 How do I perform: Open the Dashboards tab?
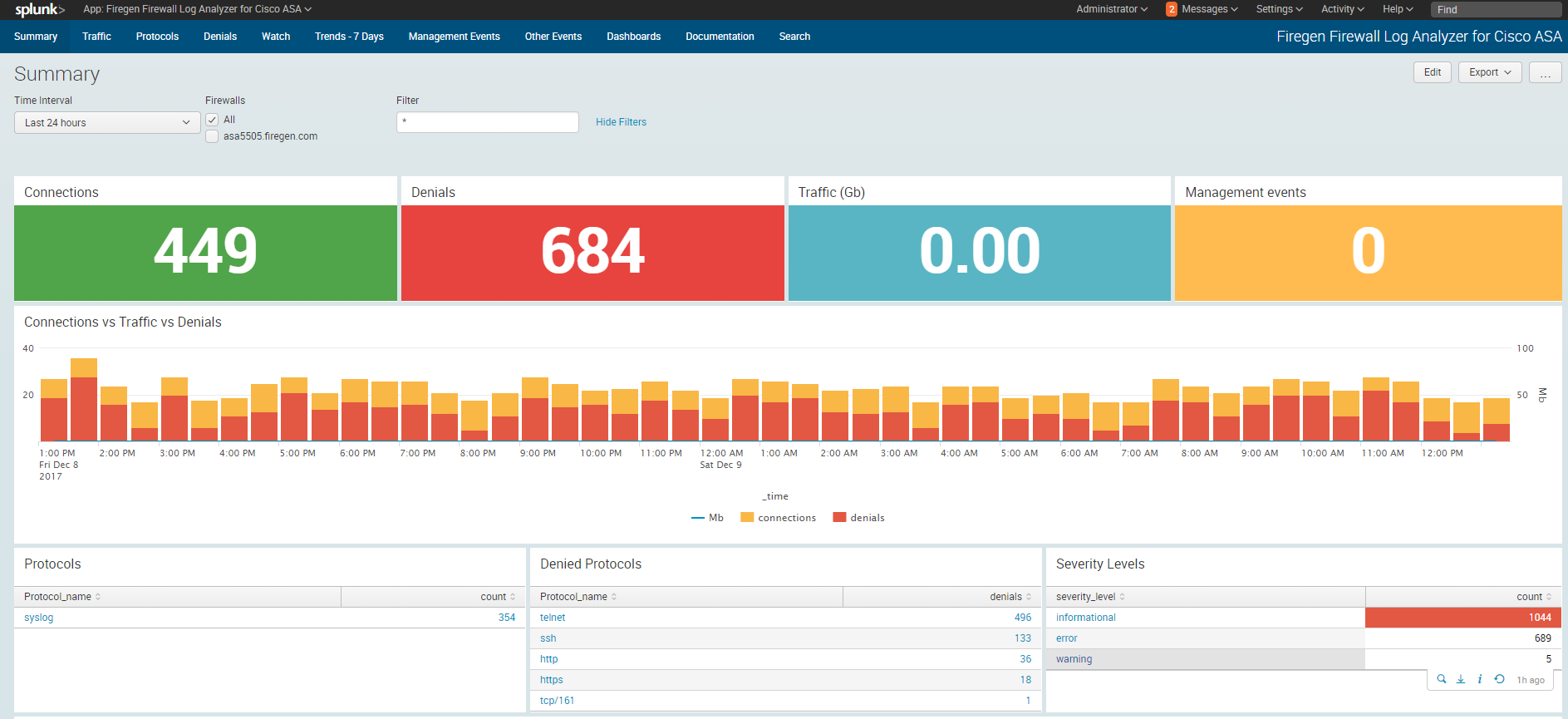633,37
